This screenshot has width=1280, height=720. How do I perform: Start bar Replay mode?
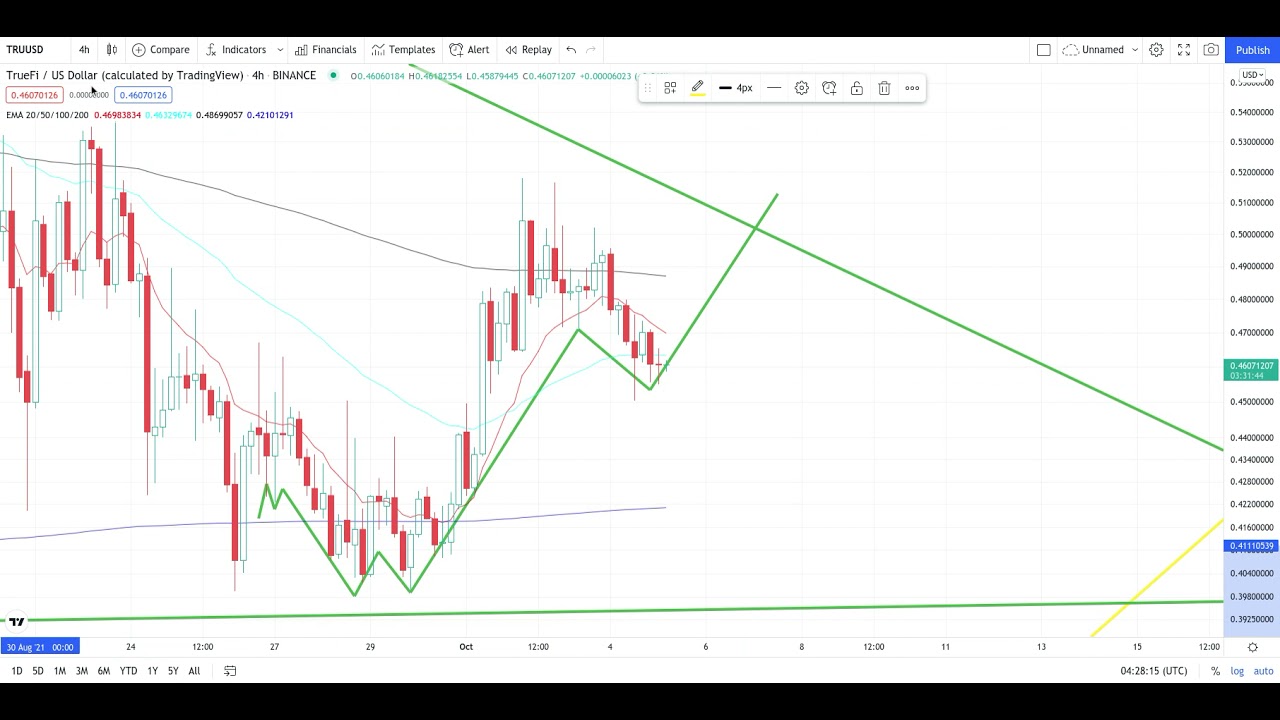[x=529, y=49]
